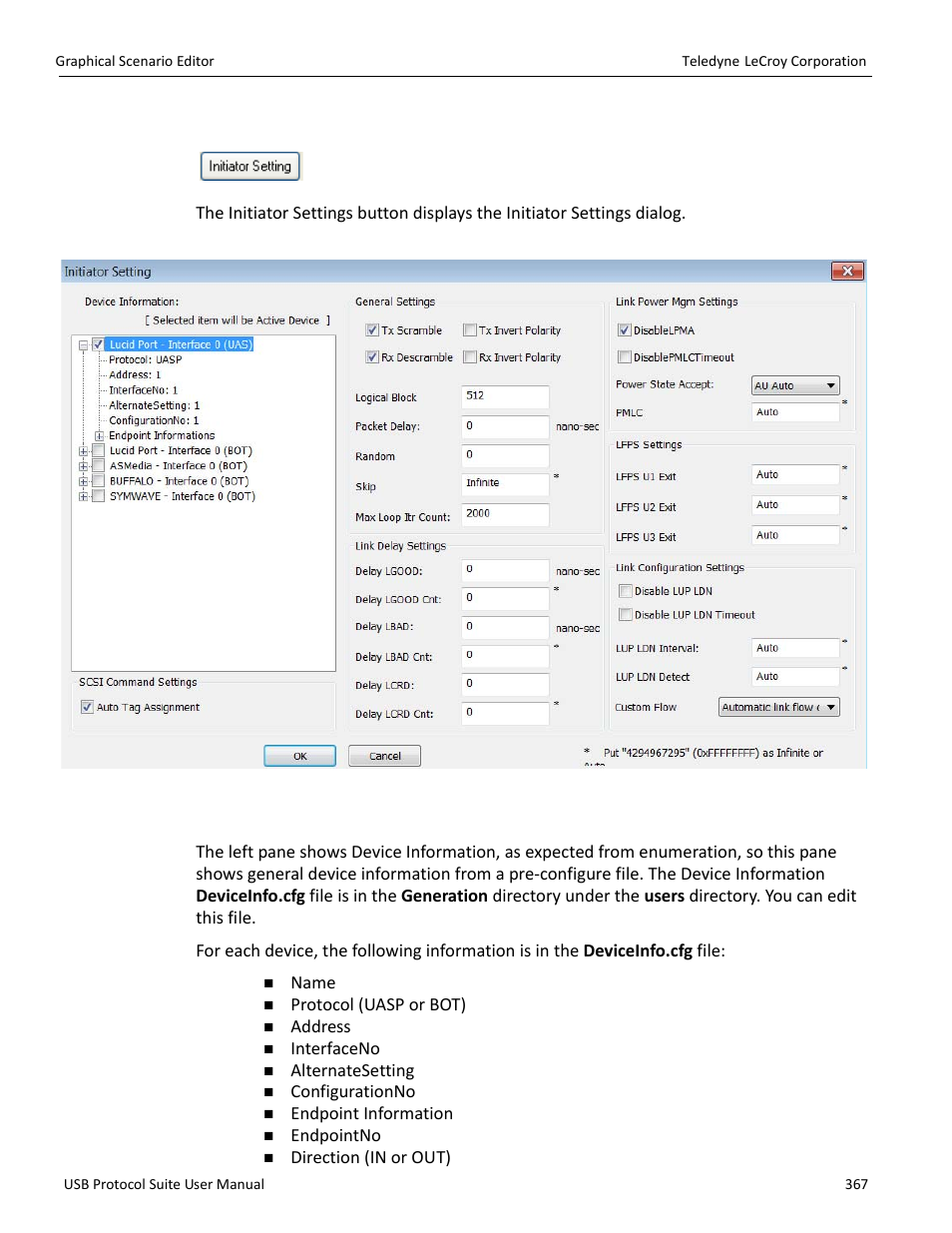This screenshot has width=952, height=1233.
Task: Select the ConfigurationNo: 1 tree row
Action: click(x=154, y=420)
